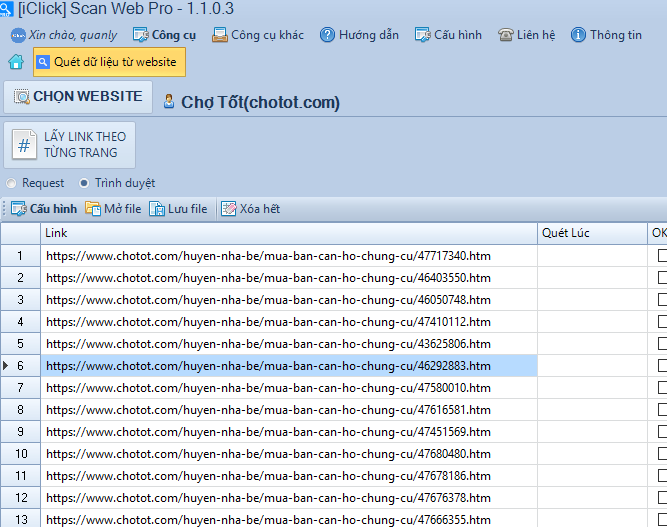Select link ending 46403550.htm
Image resolution: width=667 pixels, height=527 pixels.
tap(289, 278)
